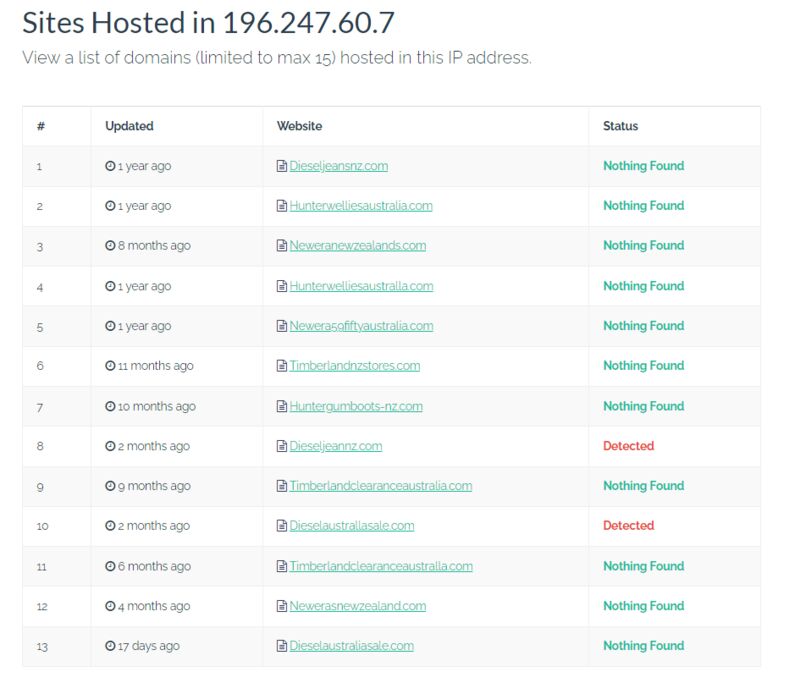The width and height of the screenshot is (800, 694).
Task: Click the clock icon next to 10 months ago
Action: click(110, 406)
